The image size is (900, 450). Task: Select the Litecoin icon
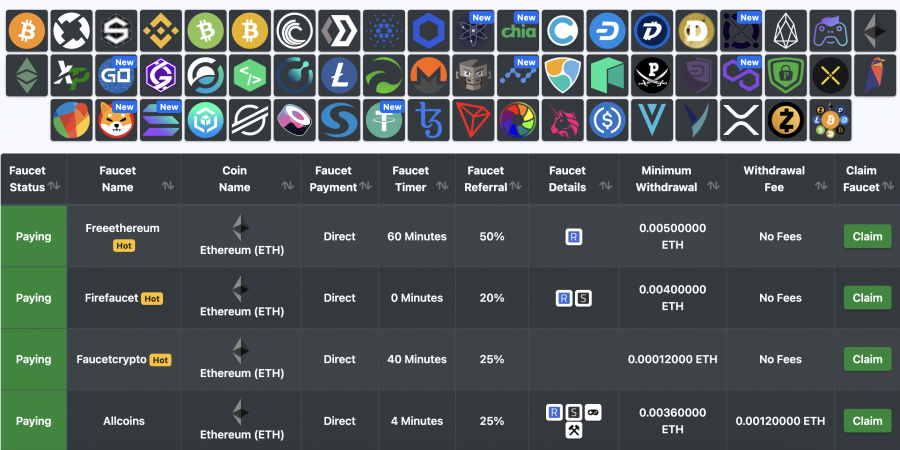click(339, 76)
